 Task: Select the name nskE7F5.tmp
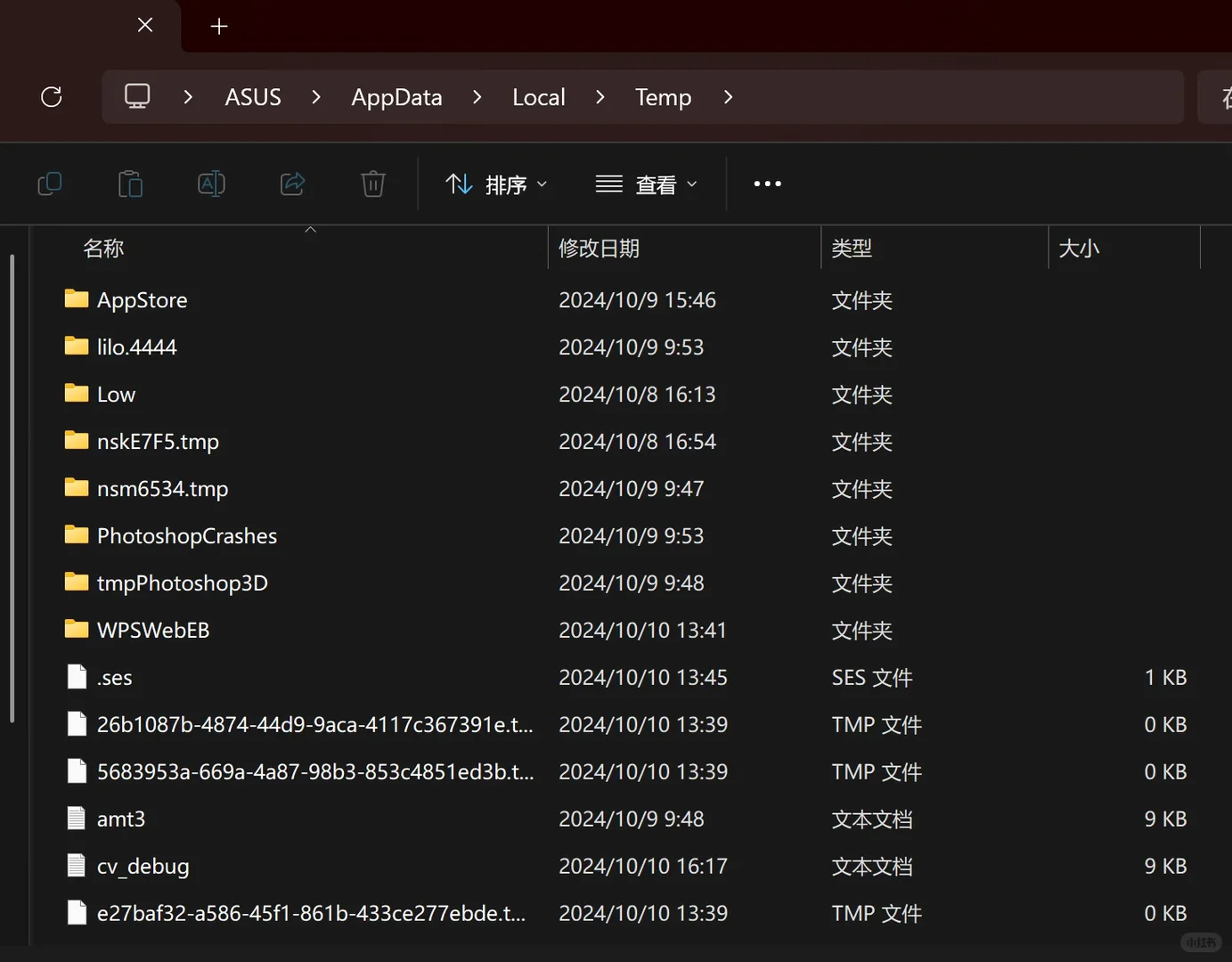pos(158,442)
